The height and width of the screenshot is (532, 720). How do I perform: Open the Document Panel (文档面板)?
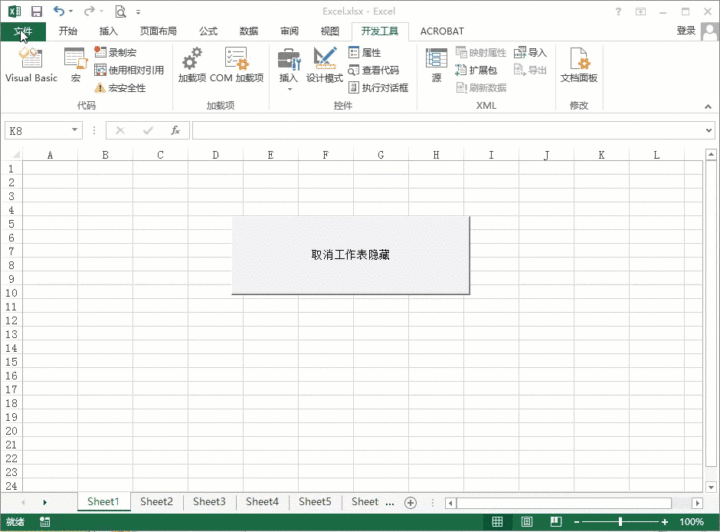(579, 65)
